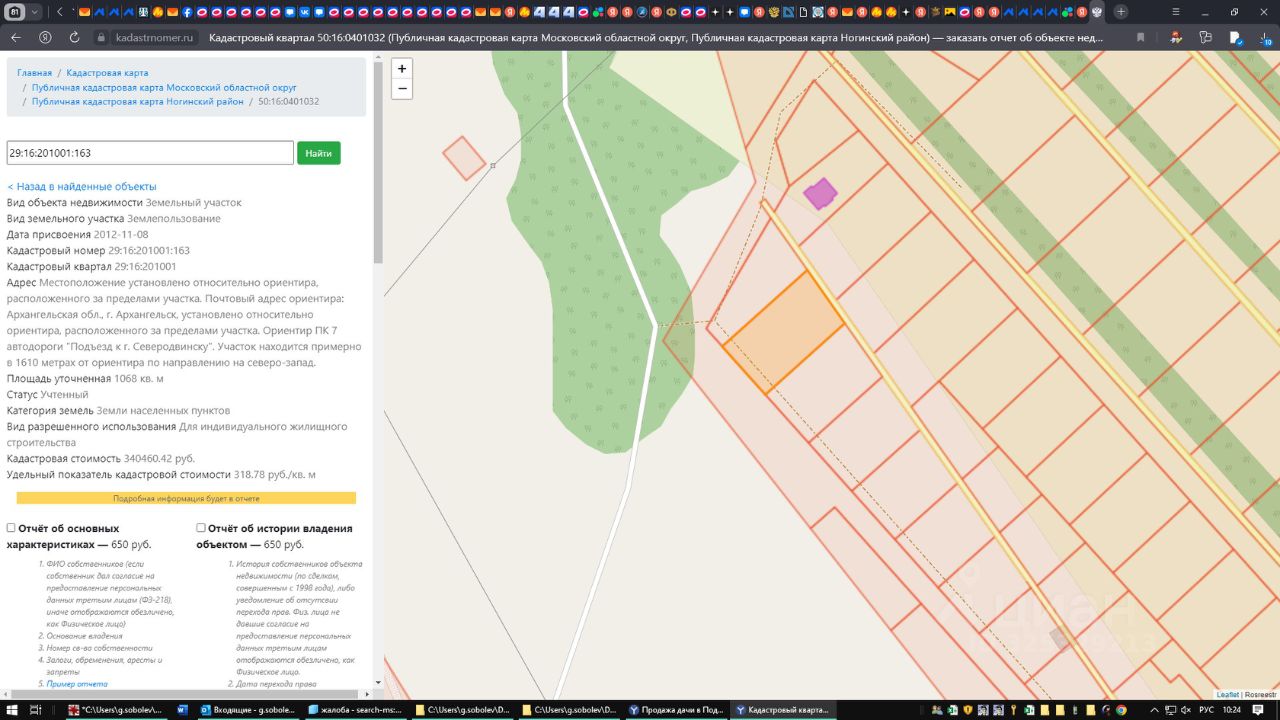This screenshot has height=720, width=1280.
Task: Focus the cadastral number search field
Action: pyautogui.click(x=150, y=153)
